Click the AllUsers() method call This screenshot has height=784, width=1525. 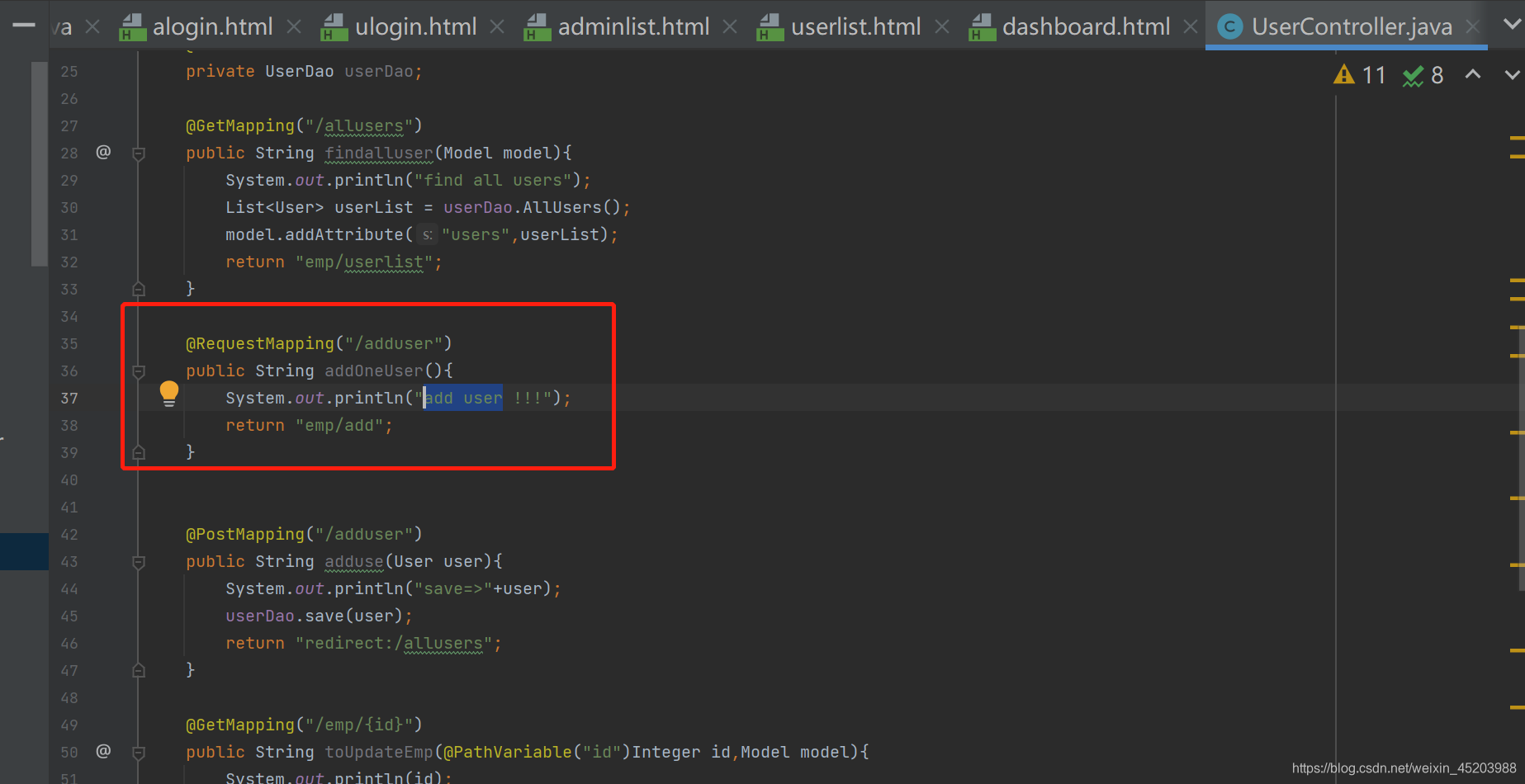pos(571,207)
